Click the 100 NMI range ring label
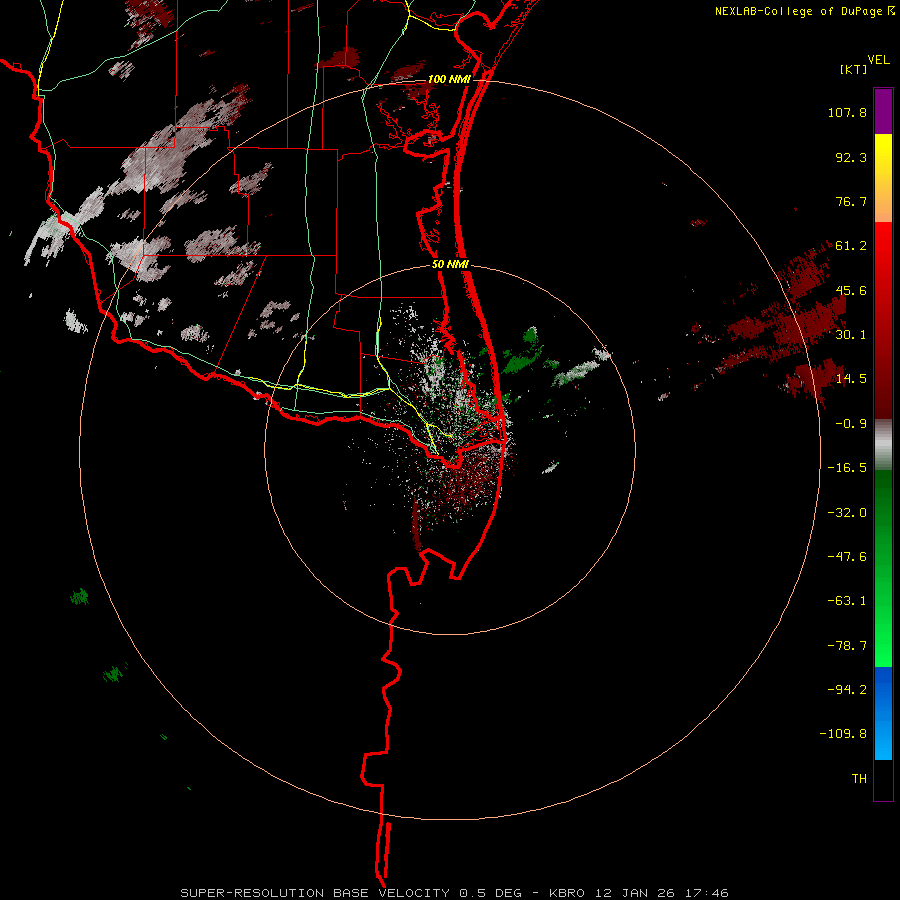Viewport: 900px width, 900px height. pyautogui.click(x=449, y=79)
